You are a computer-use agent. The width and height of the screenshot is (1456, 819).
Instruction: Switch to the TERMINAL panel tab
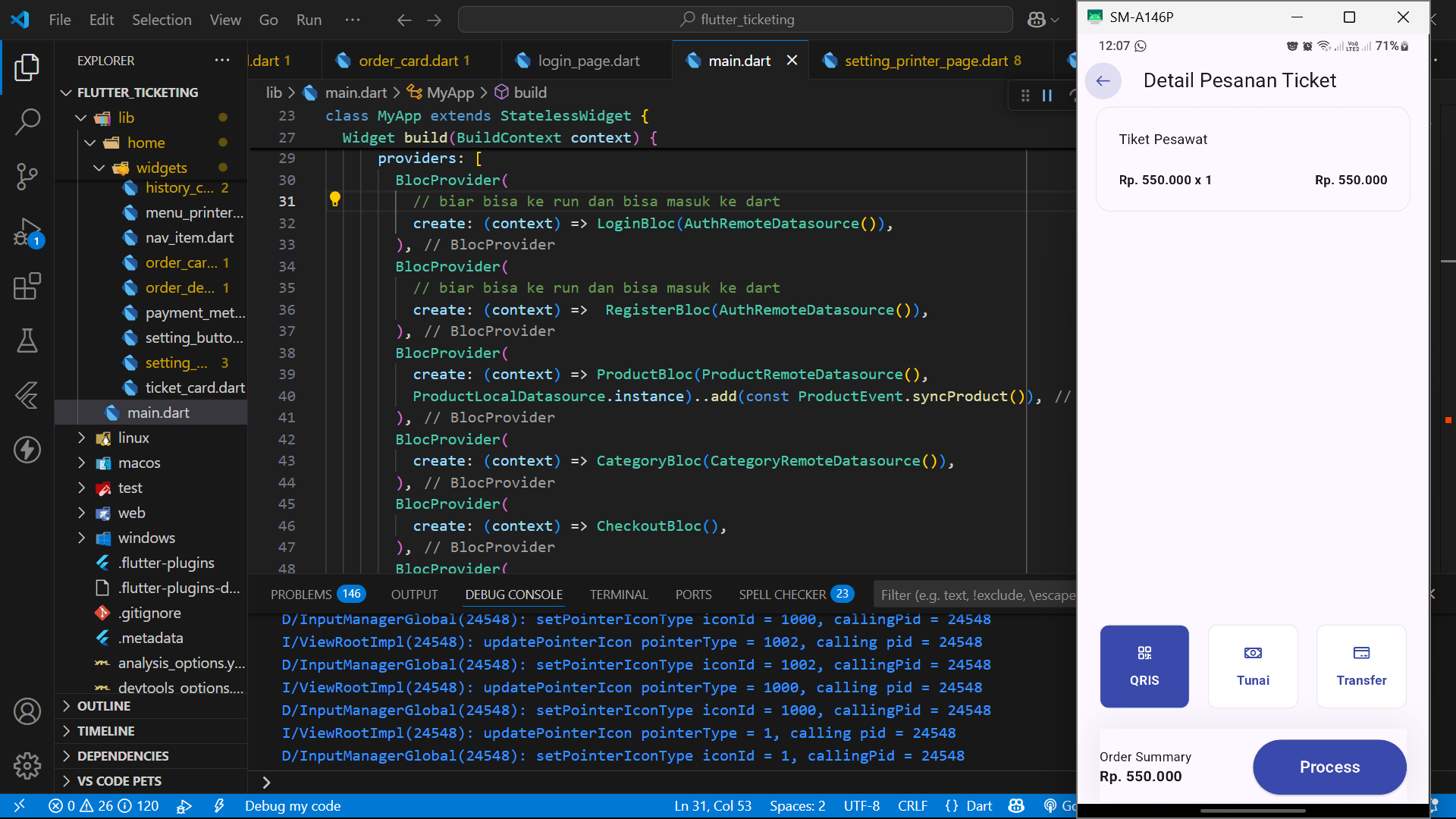[x=619, y=595]
